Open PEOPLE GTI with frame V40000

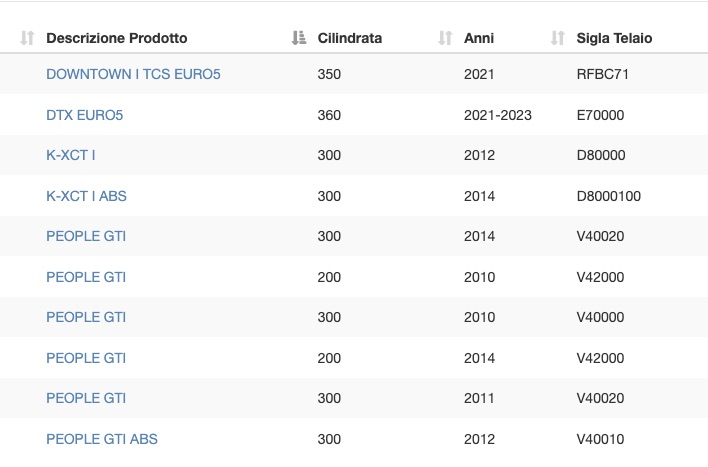tap(86, 317)
